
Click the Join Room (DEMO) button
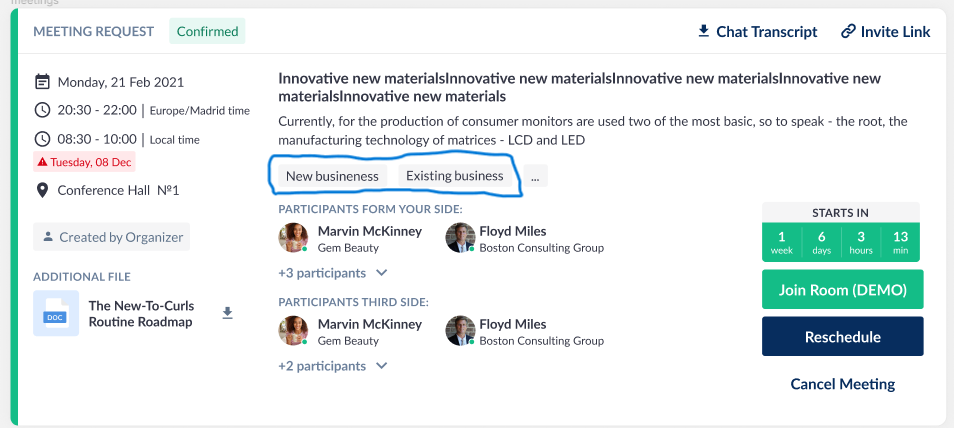point(843,289)
